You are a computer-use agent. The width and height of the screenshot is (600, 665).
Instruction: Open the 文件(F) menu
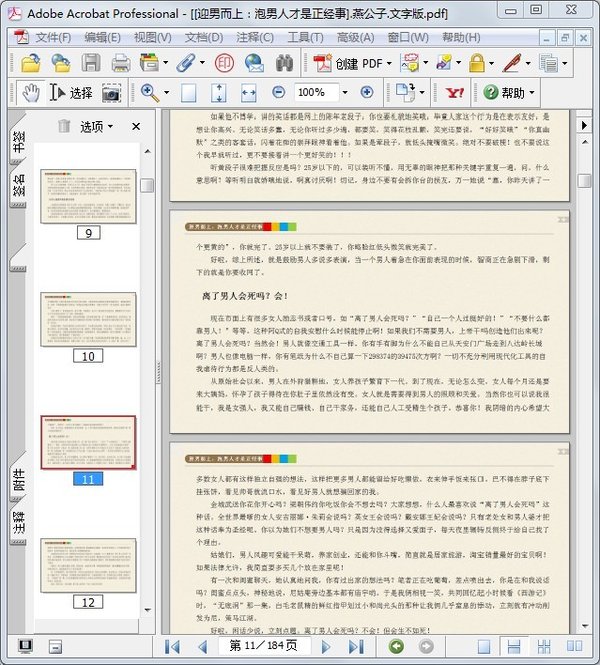tap(53, 38)
